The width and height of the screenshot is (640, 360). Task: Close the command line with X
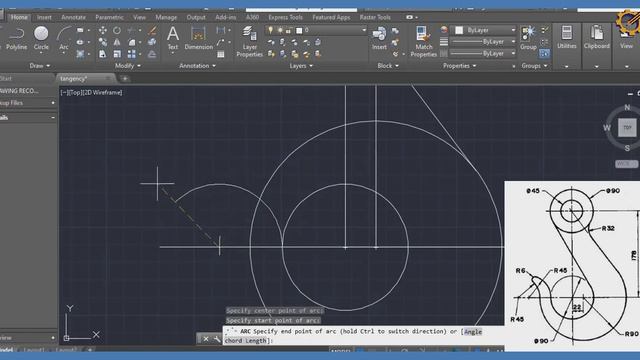[x=206, y=339]
